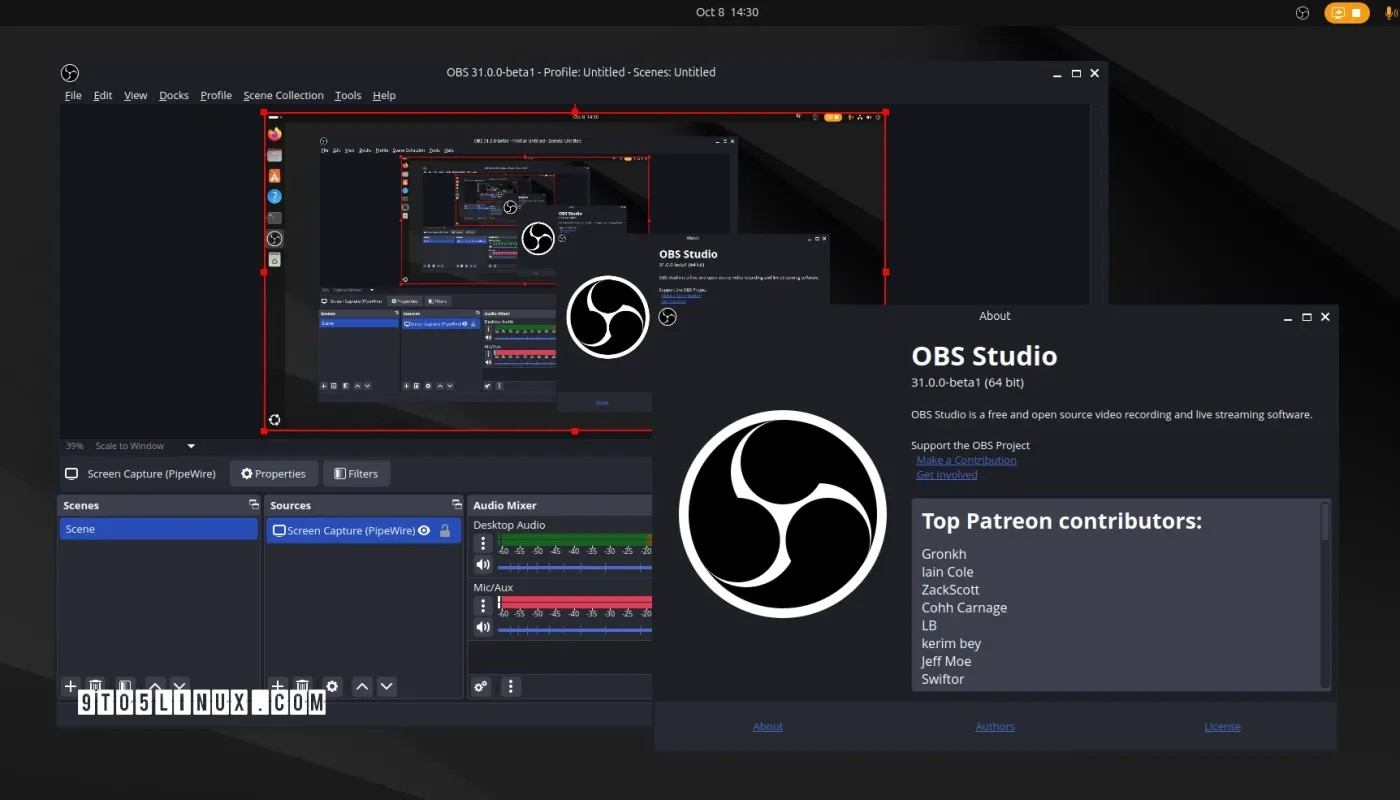Add a new source with plus icon
The width and height of the screenshot is (1400, 800).
point(278,686)
